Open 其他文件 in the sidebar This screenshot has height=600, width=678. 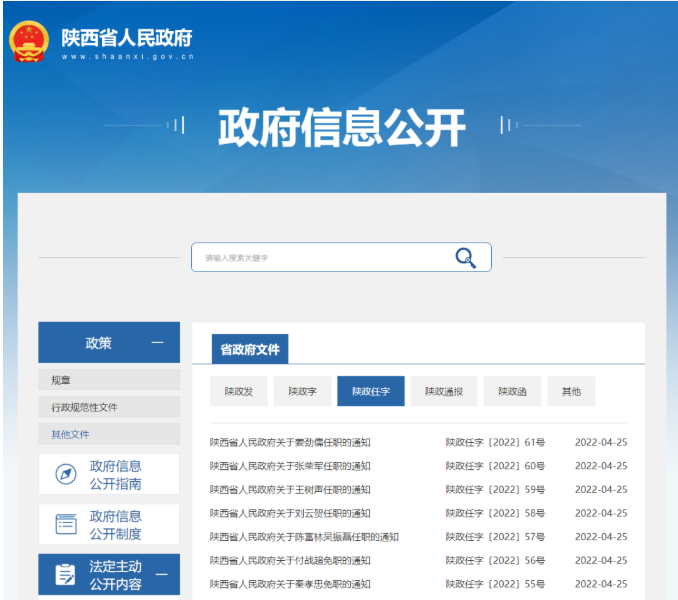pyautogui.click(x=109, y=434)
